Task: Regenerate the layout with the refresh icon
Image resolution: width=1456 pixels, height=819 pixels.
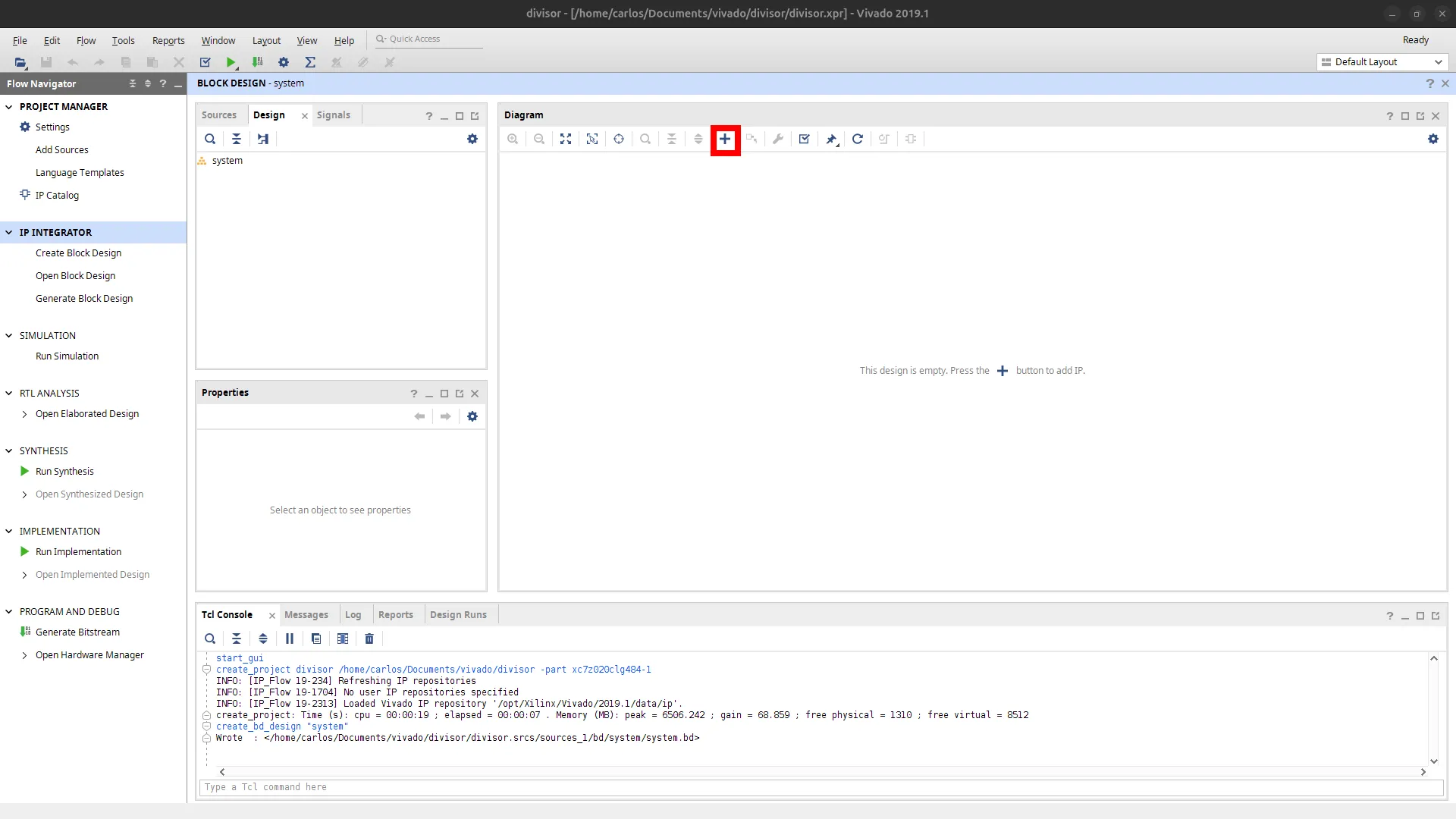Action: (x=858, y=139)
